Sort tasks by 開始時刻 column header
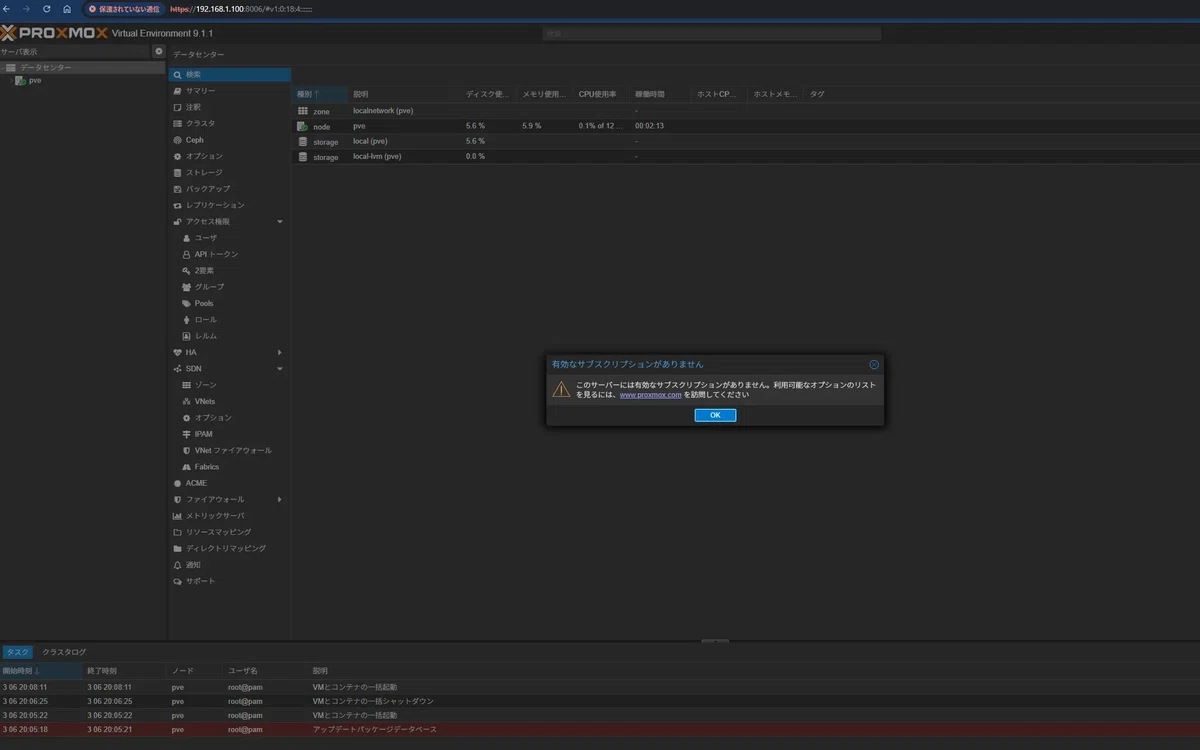1200x750 pixels. coord(41,670)
